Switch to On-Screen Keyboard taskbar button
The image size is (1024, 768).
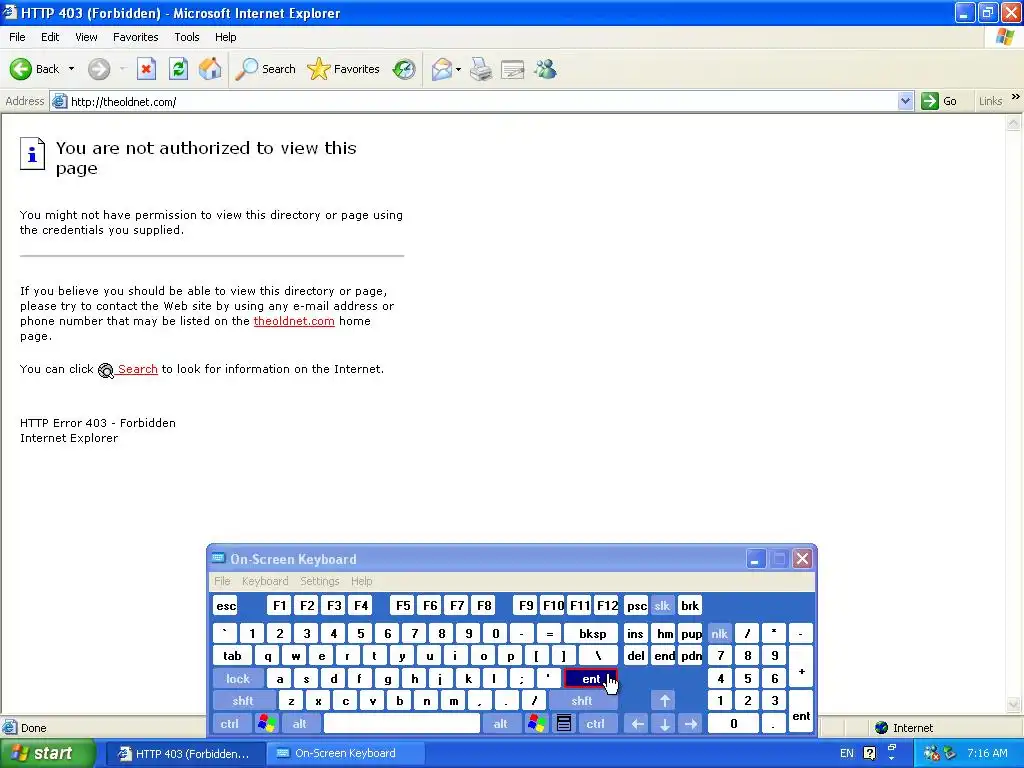coord(345,753)
